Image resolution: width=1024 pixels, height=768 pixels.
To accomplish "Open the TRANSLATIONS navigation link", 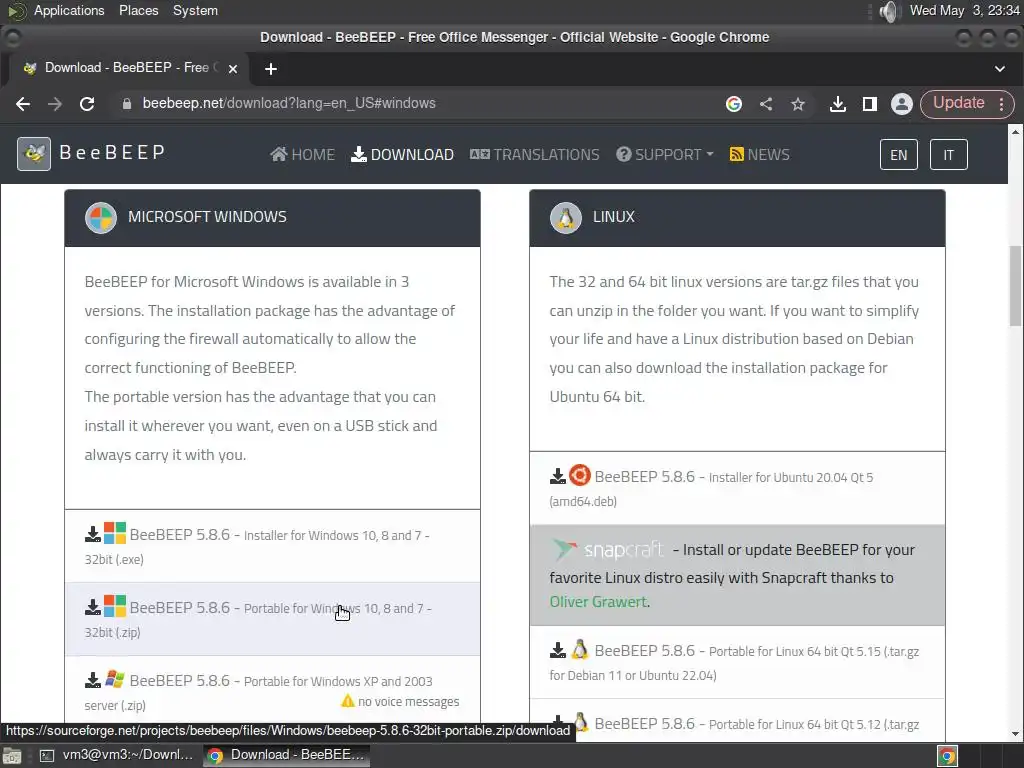I will click(x=535, y=155).
